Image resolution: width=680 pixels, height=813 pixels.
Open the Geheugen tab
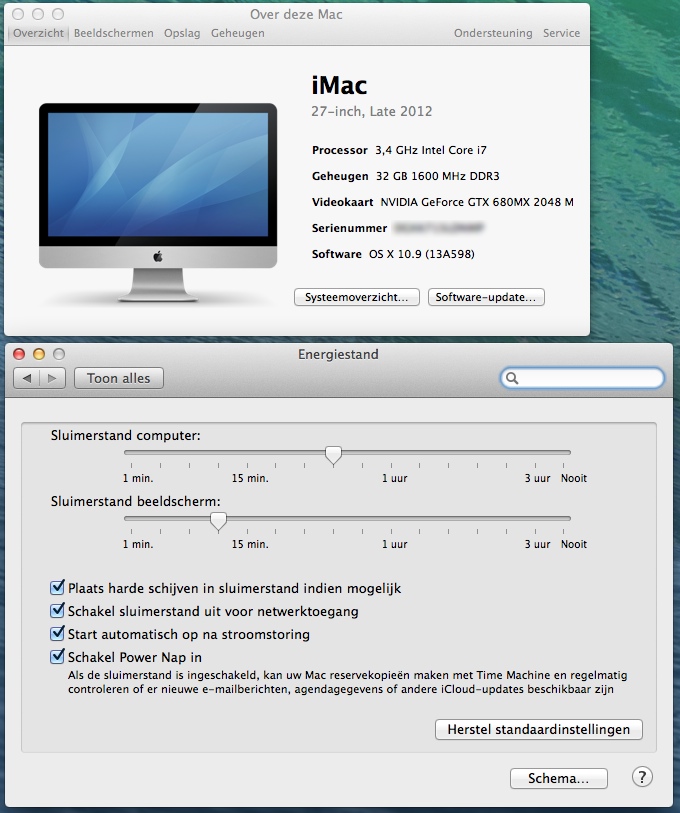point(238,33)
